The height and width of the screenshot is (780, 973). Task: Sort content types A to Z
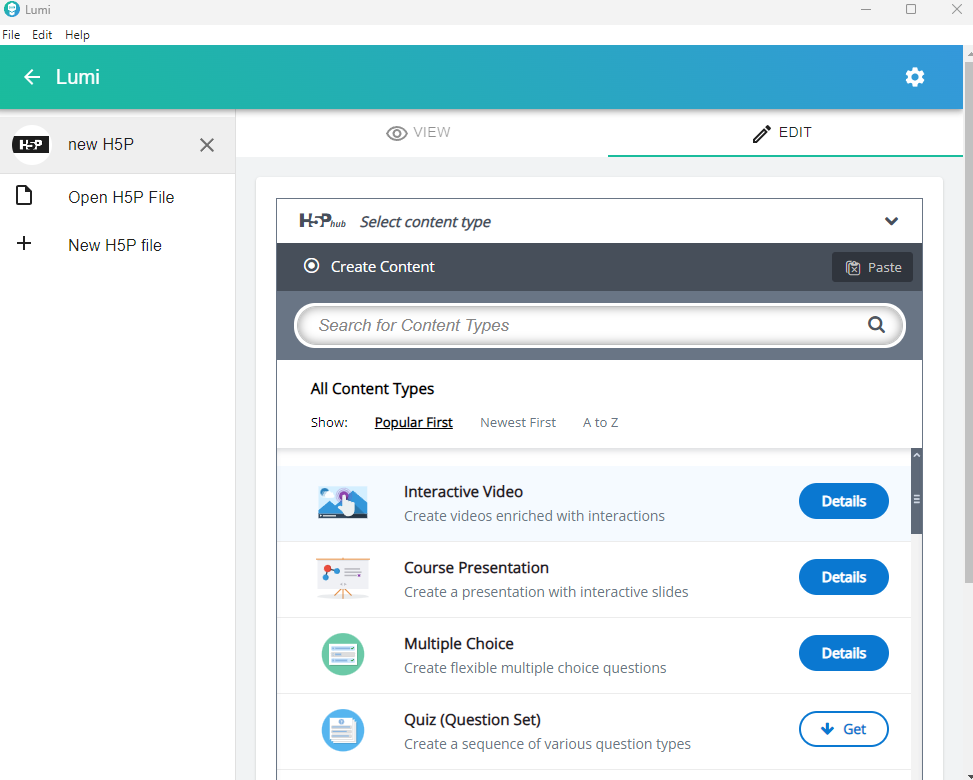tap(600, 422)
